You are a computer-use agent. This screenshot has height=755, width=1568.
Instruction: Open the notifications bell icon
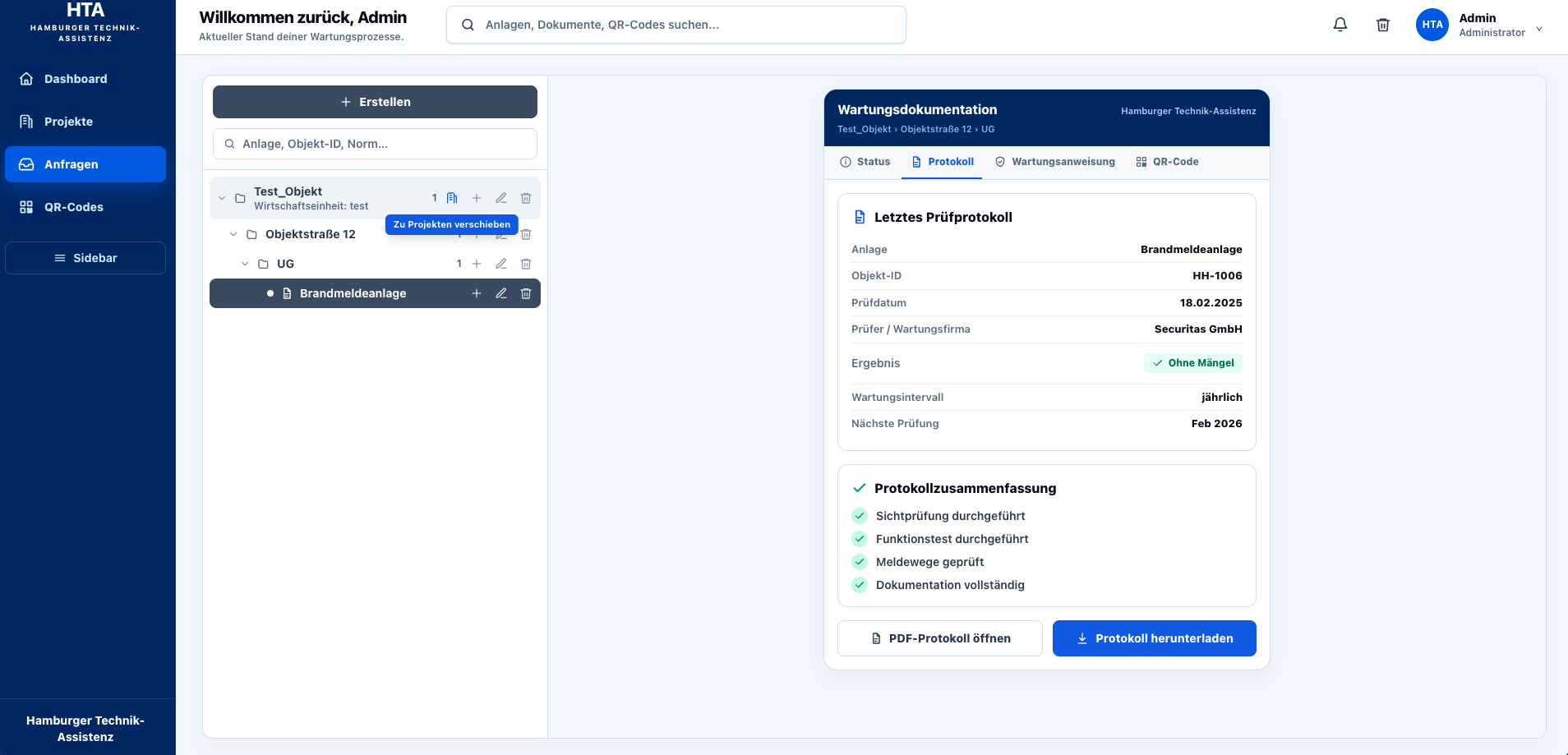point(1340,25)
